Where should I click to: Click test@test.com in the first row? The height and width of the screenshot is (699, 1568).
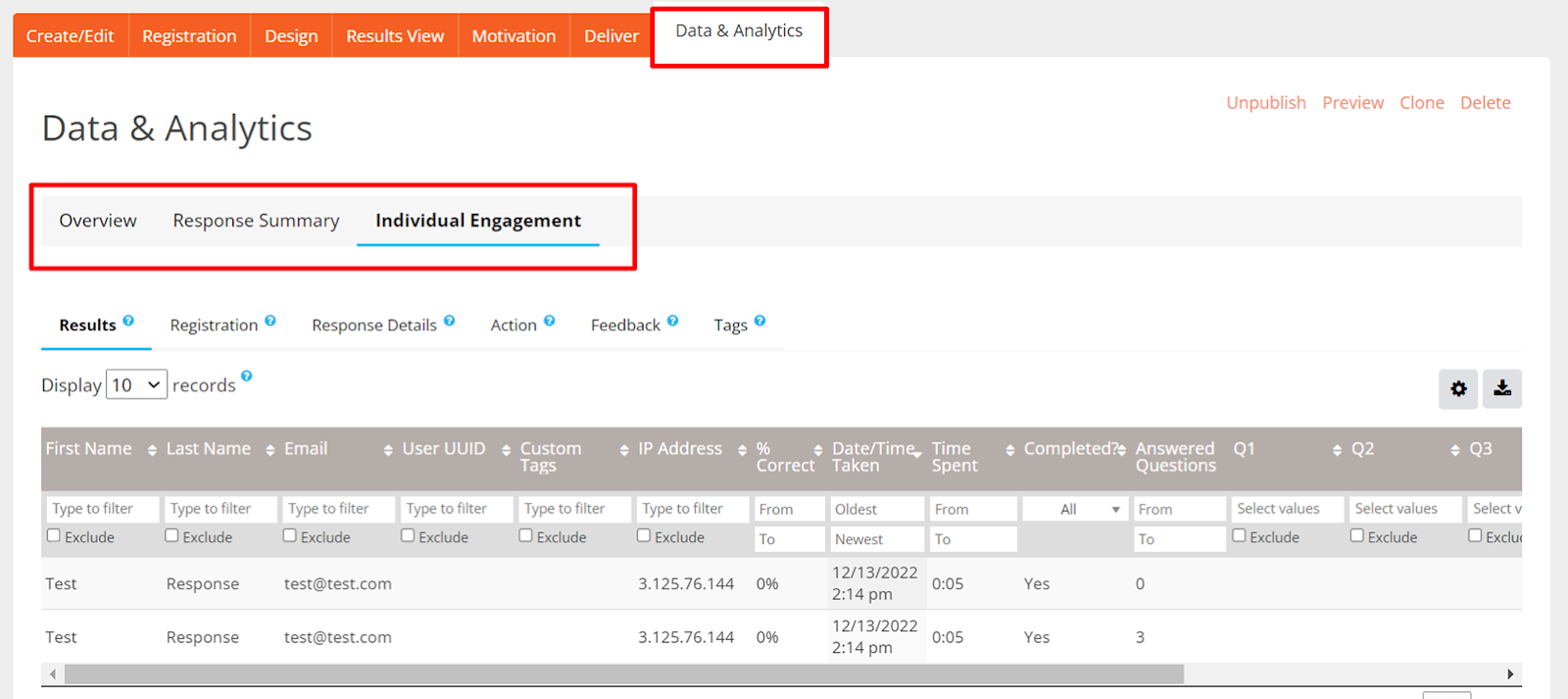(x=338, y=584)
